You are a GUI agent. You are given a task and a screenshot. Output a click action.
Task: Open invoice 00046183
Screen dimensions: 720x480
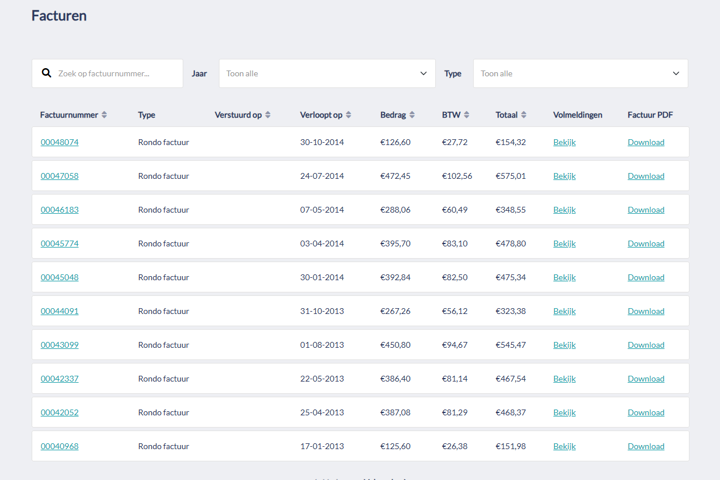click(59, 210)
